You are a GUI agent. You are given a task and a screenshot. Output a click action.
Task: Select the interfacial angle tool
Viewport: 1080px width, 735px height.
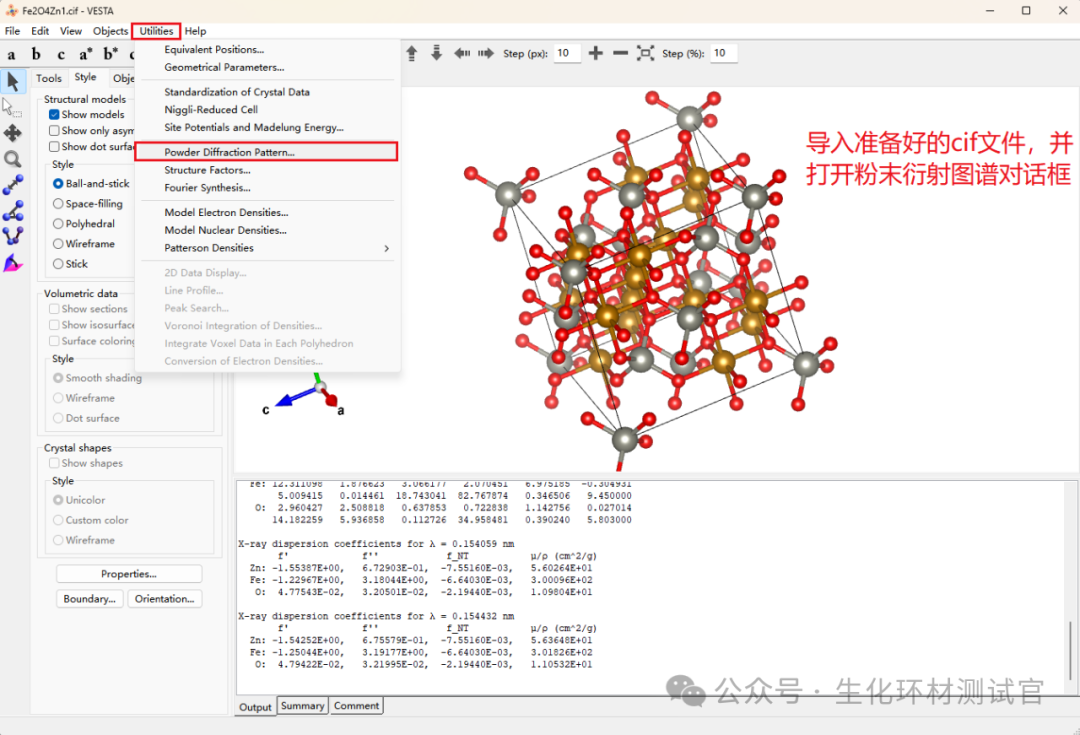click(13, 262)
